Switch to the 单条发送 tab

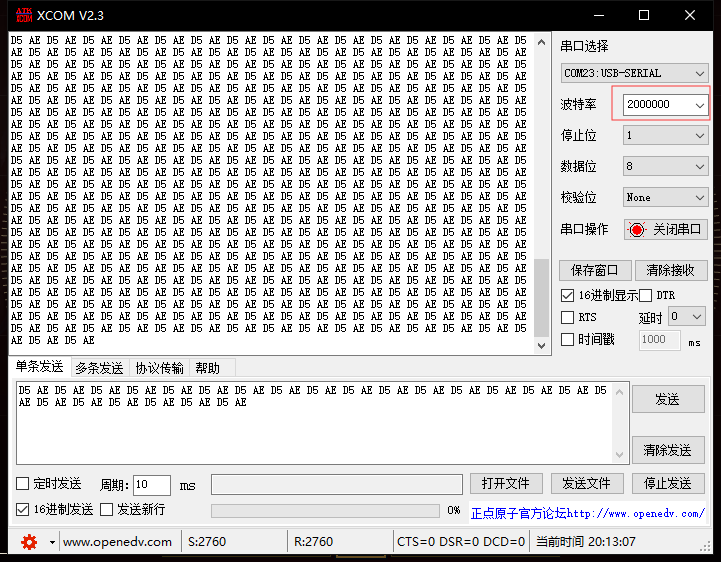(x=40, y=367)
